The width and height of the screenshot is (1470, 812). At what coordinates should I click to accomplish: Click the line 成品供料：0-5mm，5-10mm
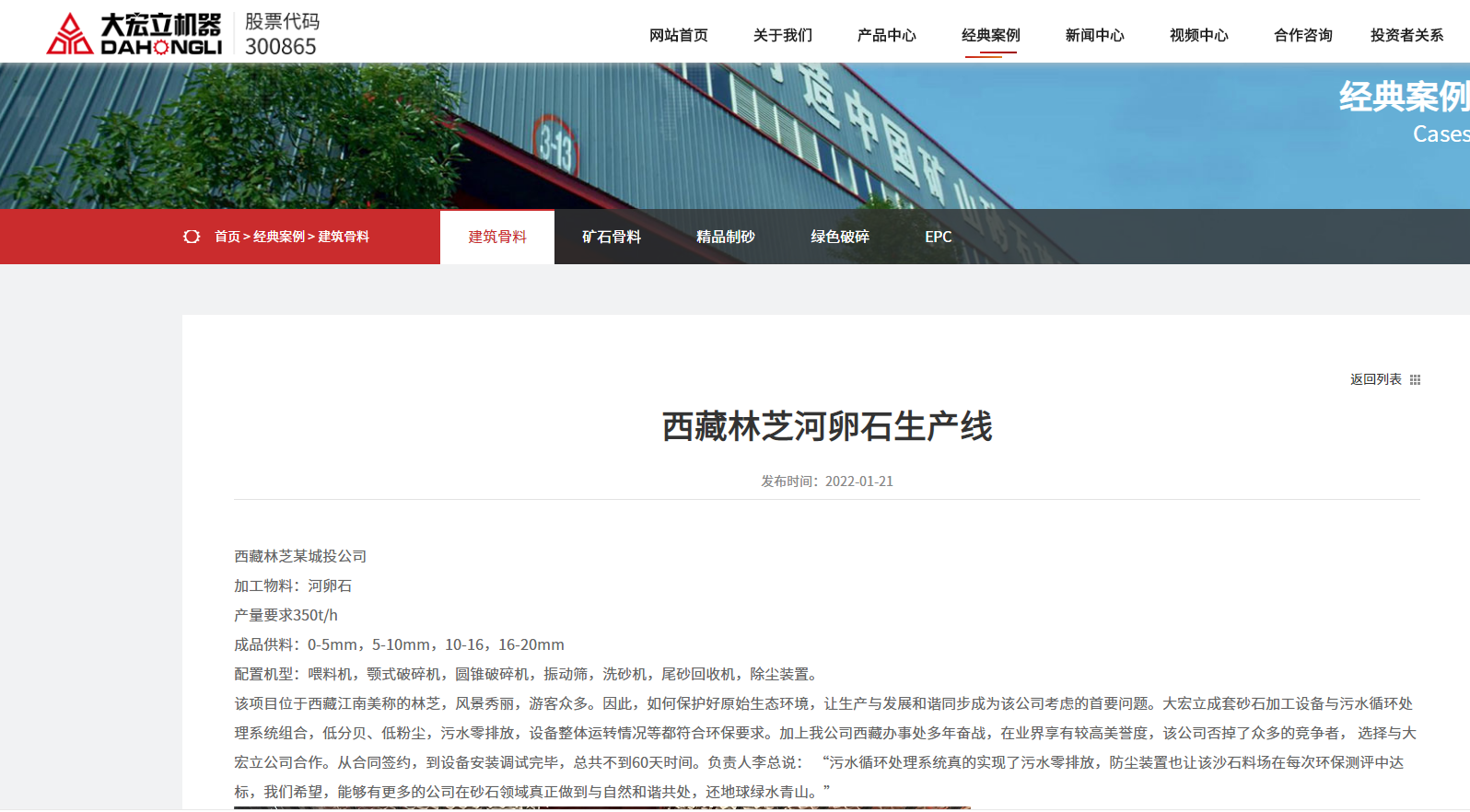[x=399, y=644]
